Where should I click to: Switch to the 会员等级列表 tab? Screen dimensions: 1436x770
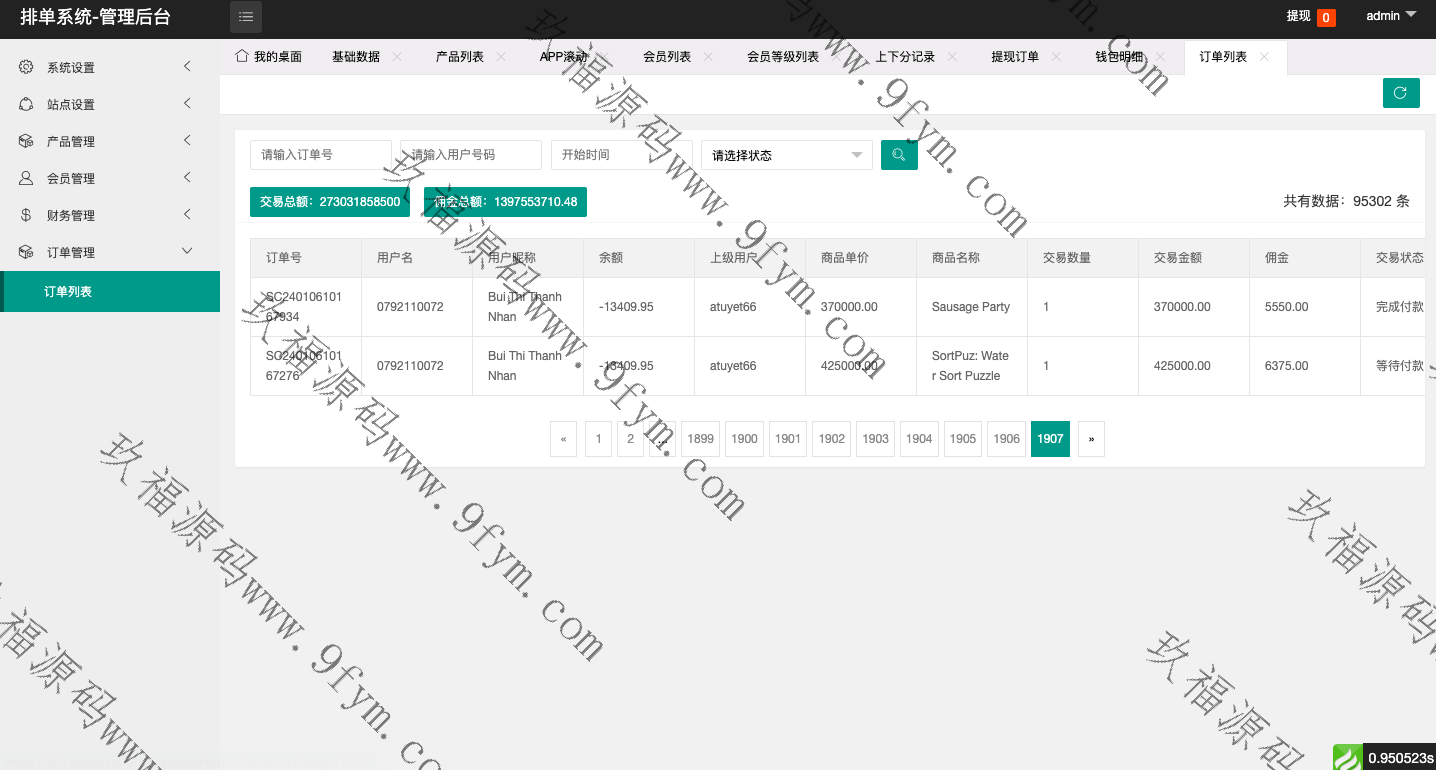[782, 57]
